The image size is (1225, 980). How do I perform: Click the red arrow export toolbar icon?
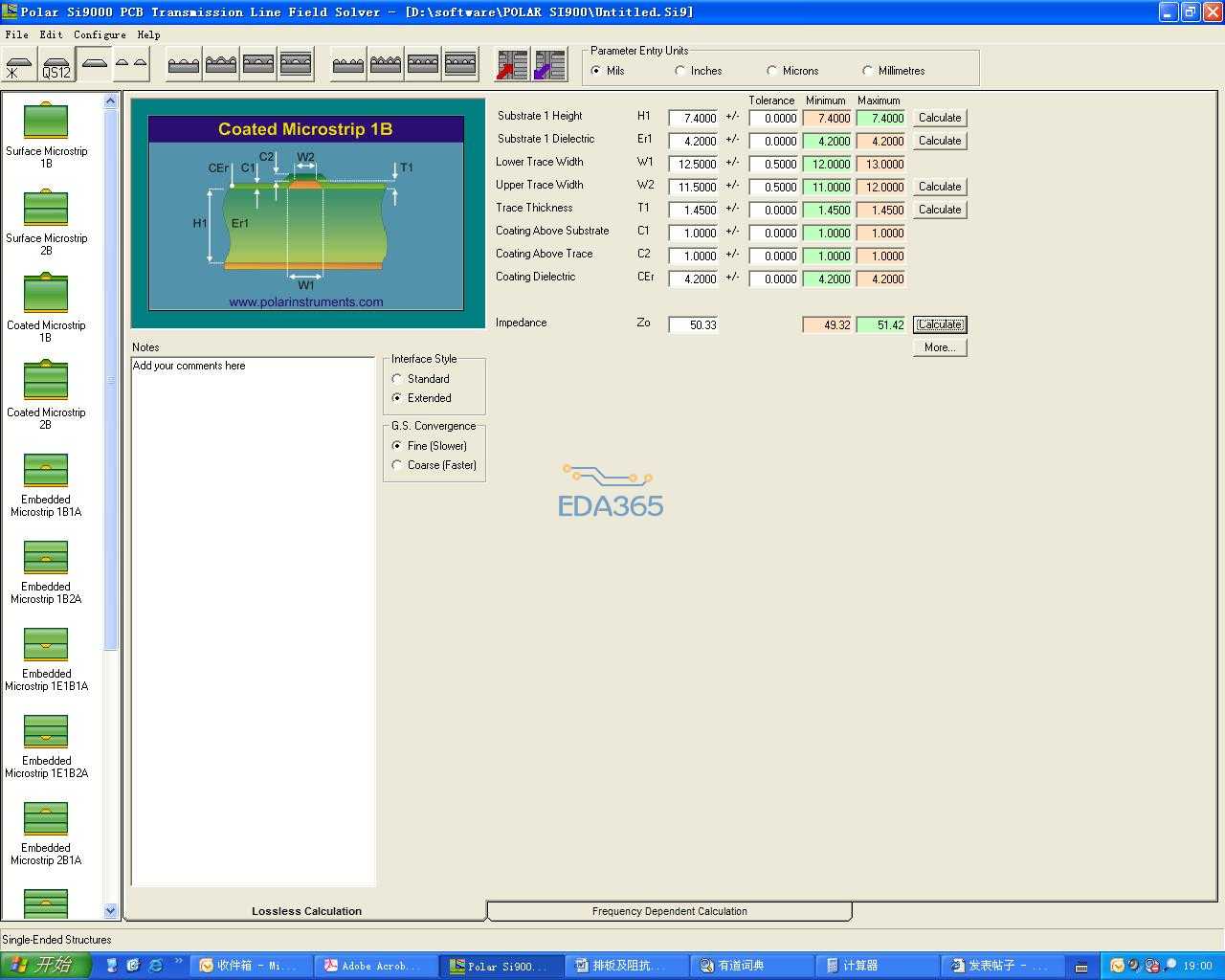(x=512, y=64)
